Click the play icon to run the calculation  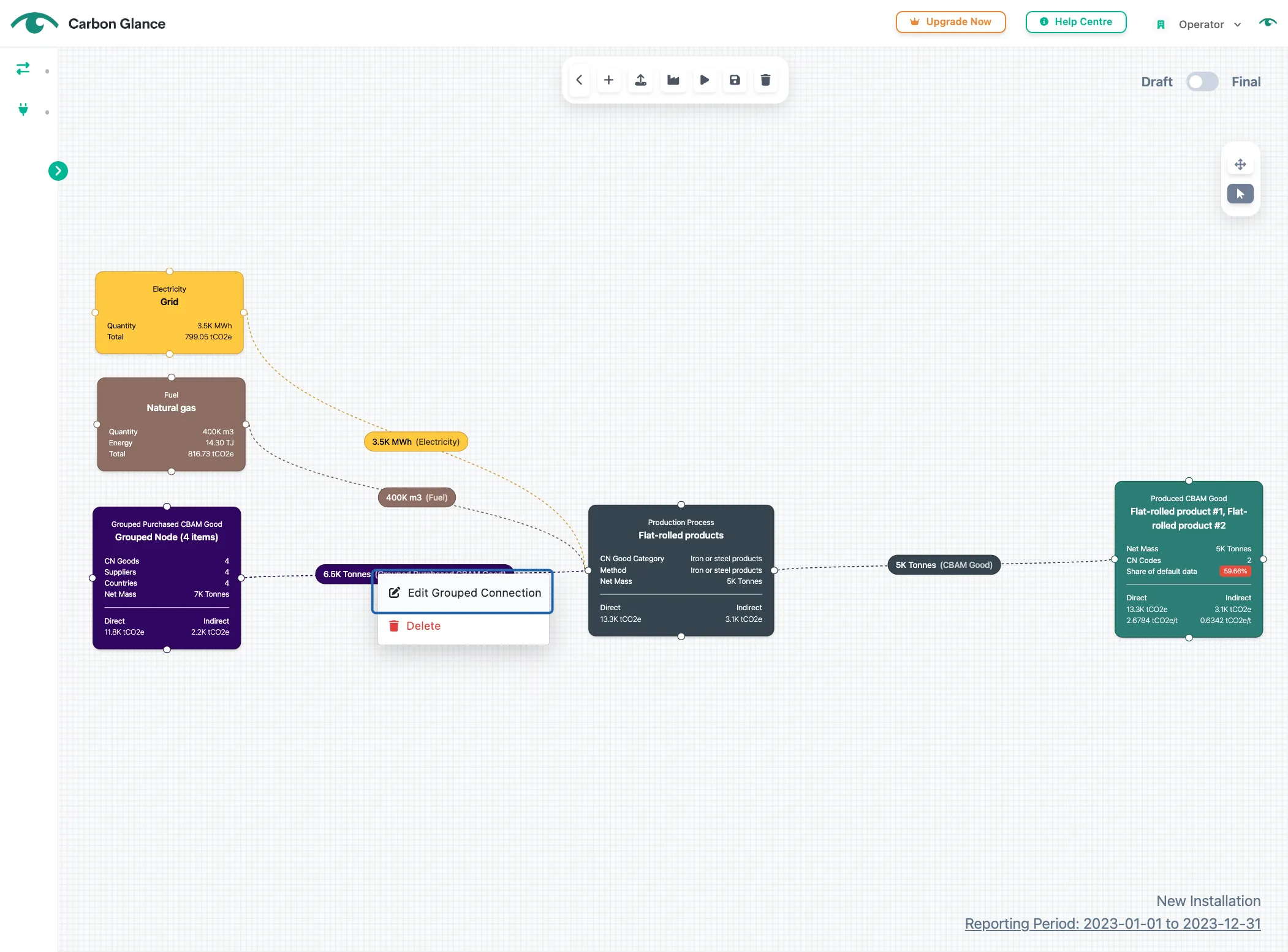pyautogui.click(x=705, y=80)
